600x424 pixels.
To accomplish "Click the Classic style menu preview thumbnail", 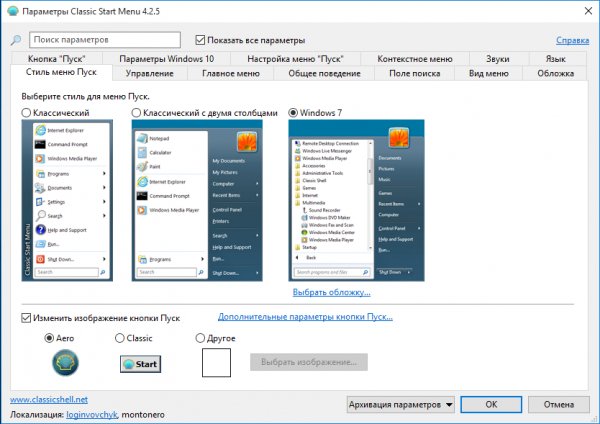I will pos(67,201).
